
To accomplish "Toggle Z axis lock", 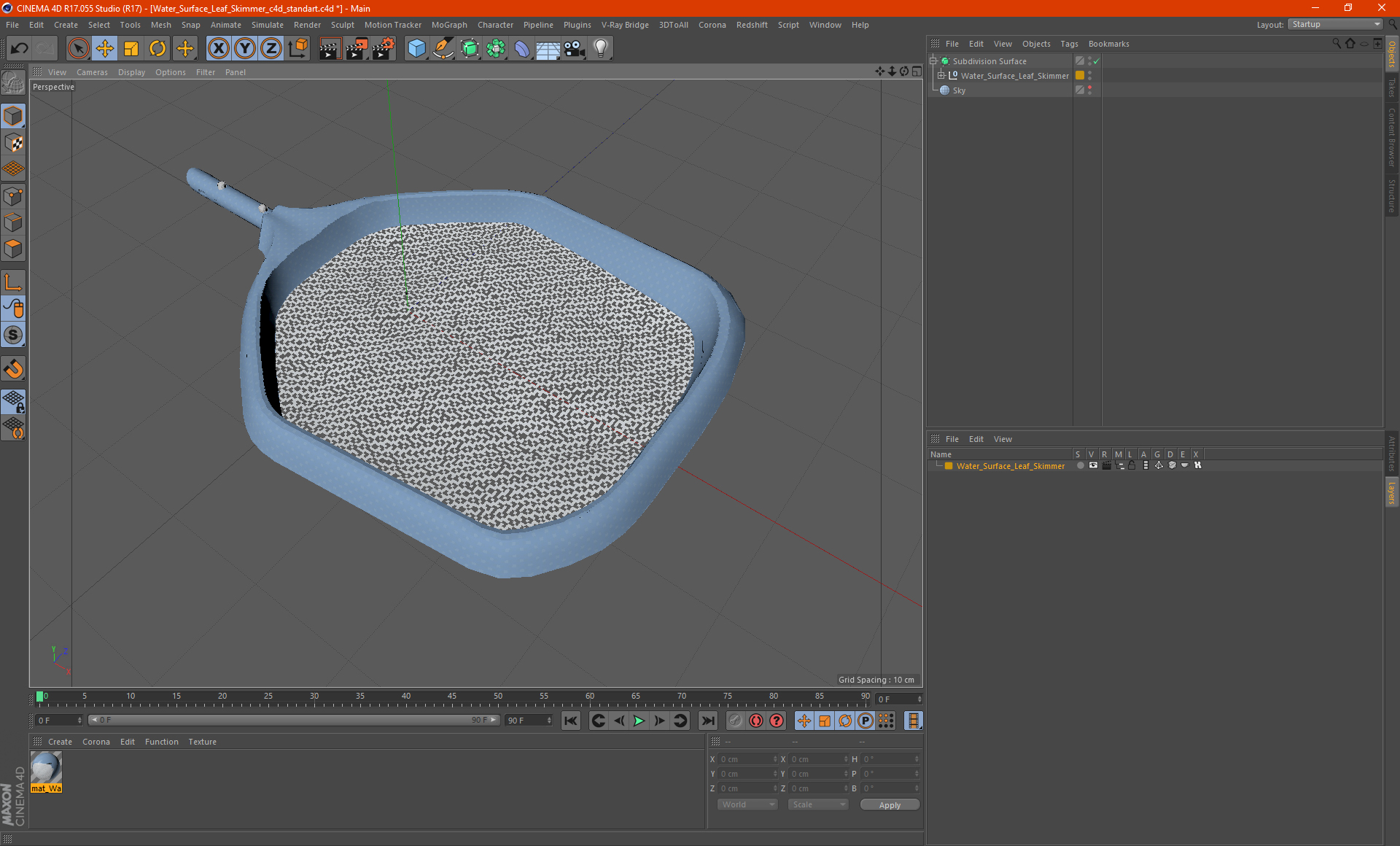I will (x=271, y=48).
